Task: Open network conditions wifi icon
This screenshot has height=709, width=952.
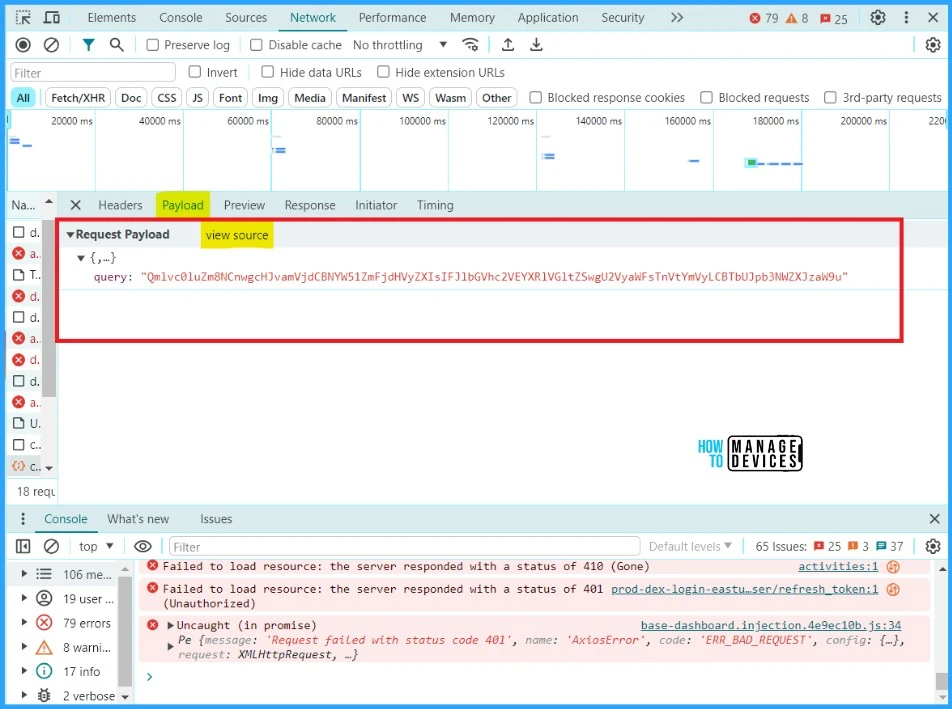Action: 470,44
